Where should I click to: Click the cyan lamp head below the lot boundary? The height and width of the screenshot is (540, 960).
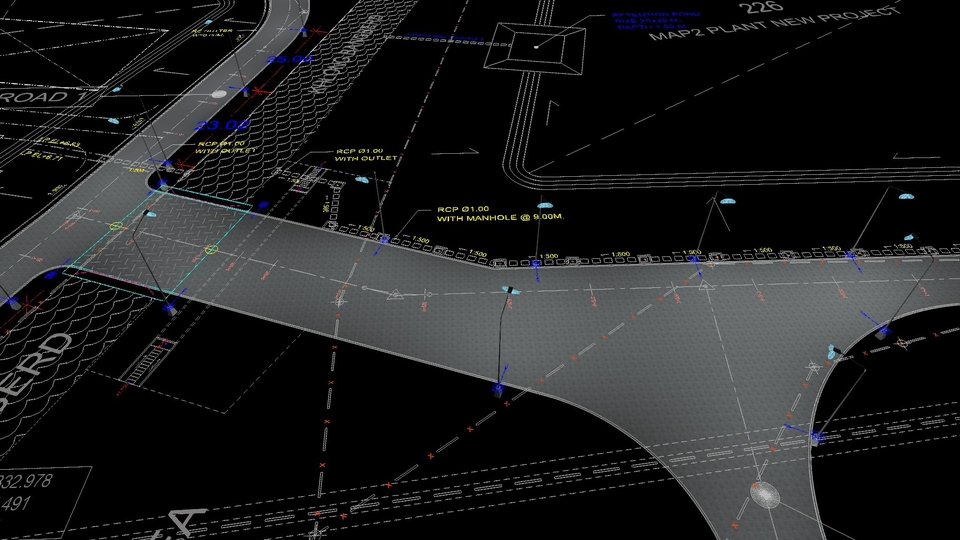(727, 199)
